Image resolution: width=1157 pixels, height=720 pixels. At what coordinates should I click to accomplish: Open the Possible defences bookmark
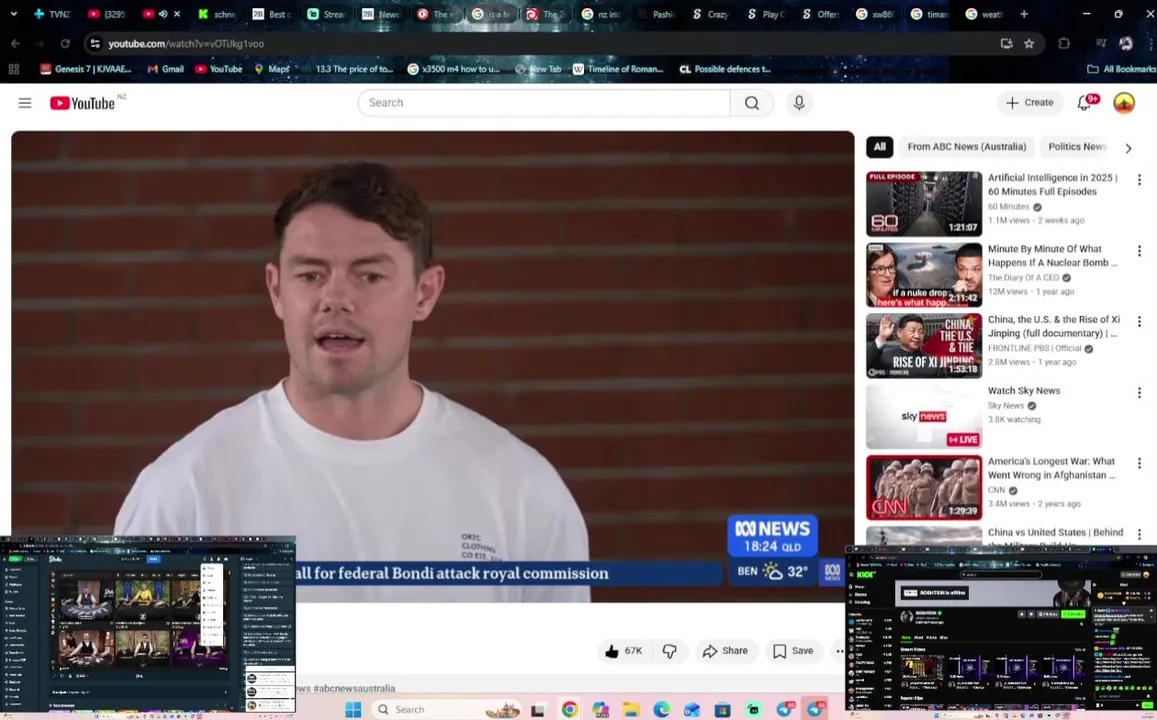(x=725, y=69)
